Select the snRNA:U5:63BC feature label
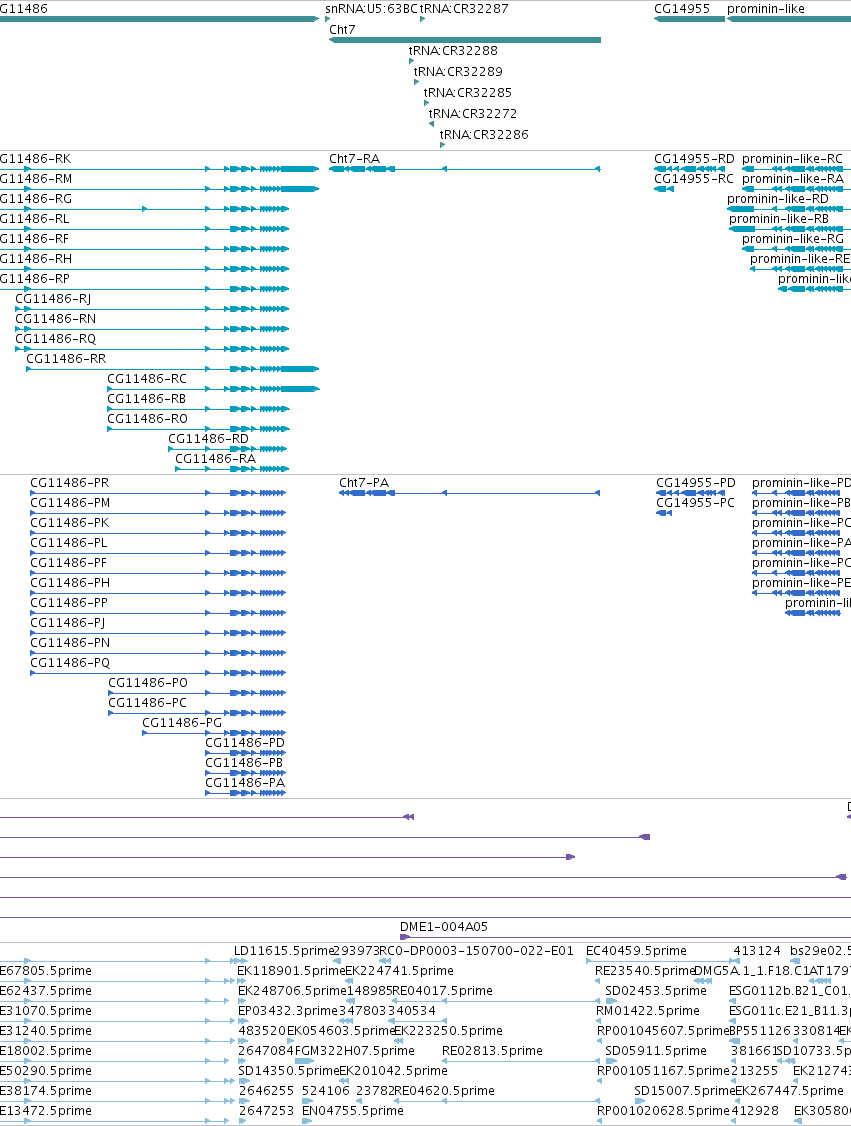 pos(371,9)
